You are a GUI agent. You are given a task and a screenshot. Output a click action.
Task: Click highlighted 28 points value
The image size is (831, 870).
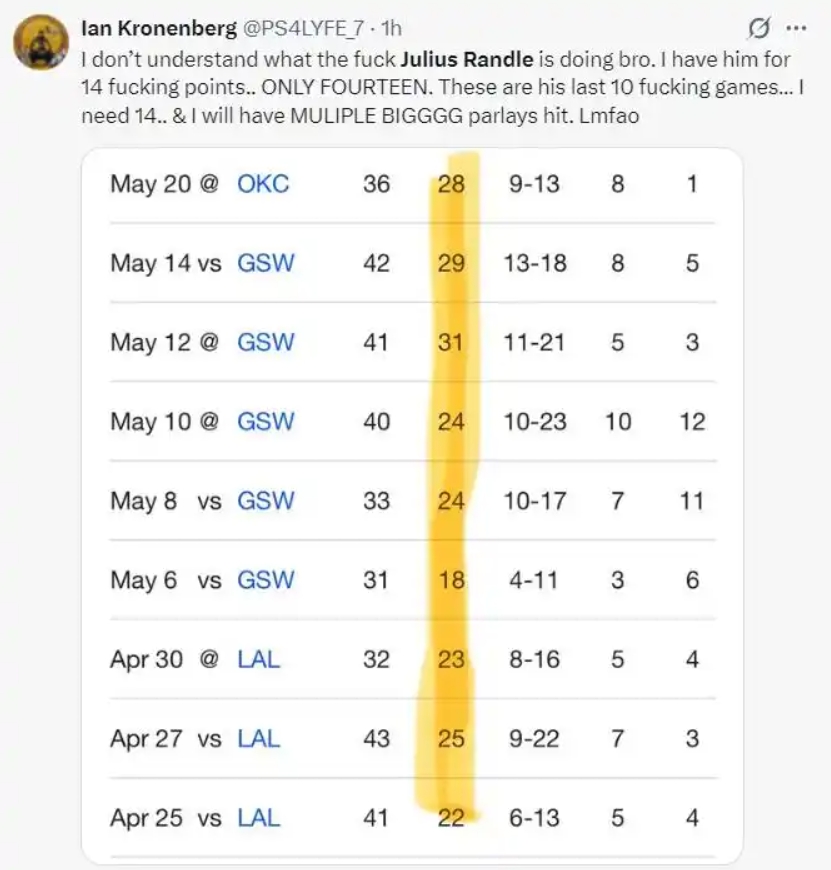(x=451, y=184)
